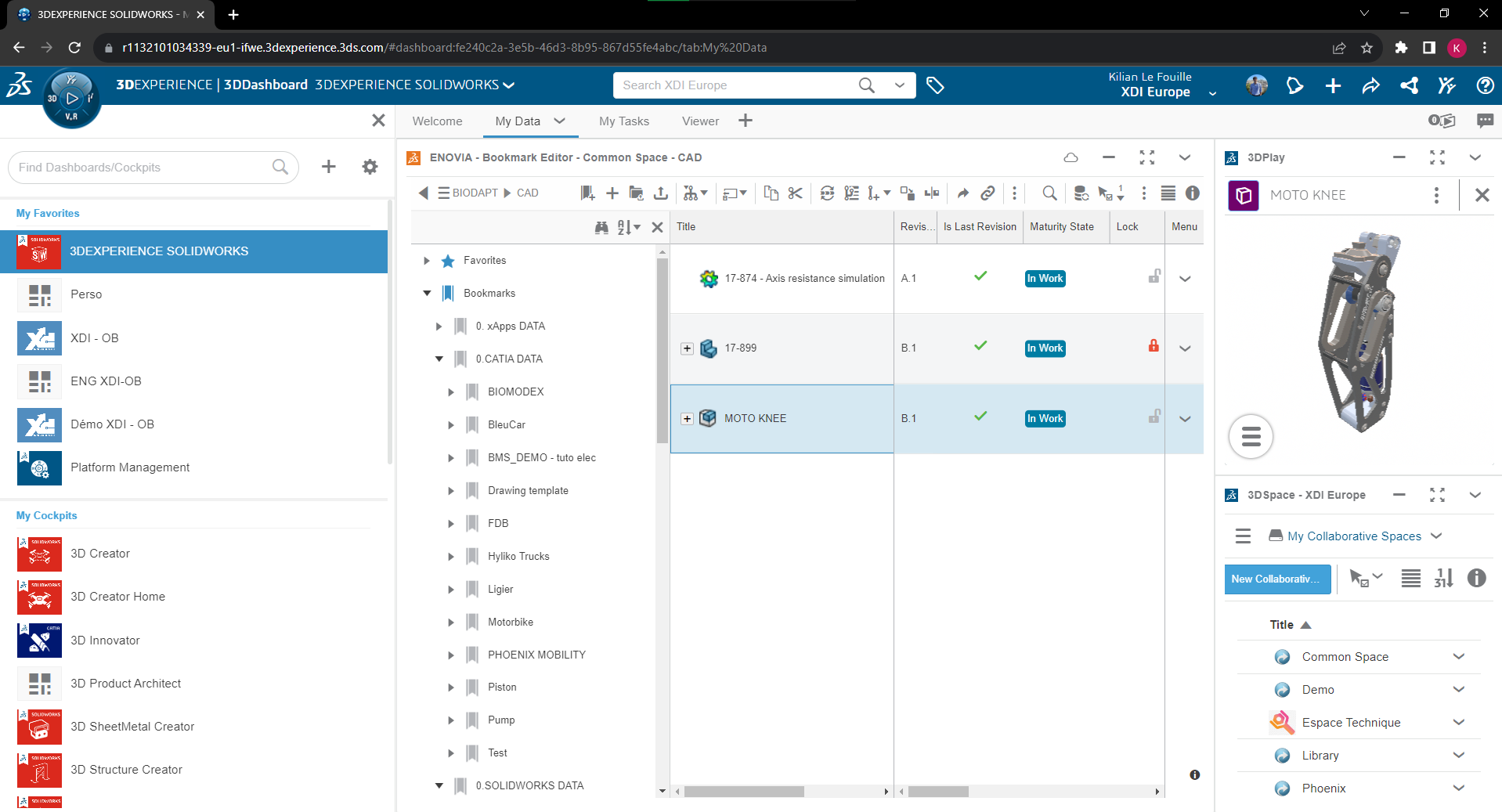Screen dimensions: 1502x812
Task: Click the horizontal scrollbar under the Title column
Action: point(743,792)
